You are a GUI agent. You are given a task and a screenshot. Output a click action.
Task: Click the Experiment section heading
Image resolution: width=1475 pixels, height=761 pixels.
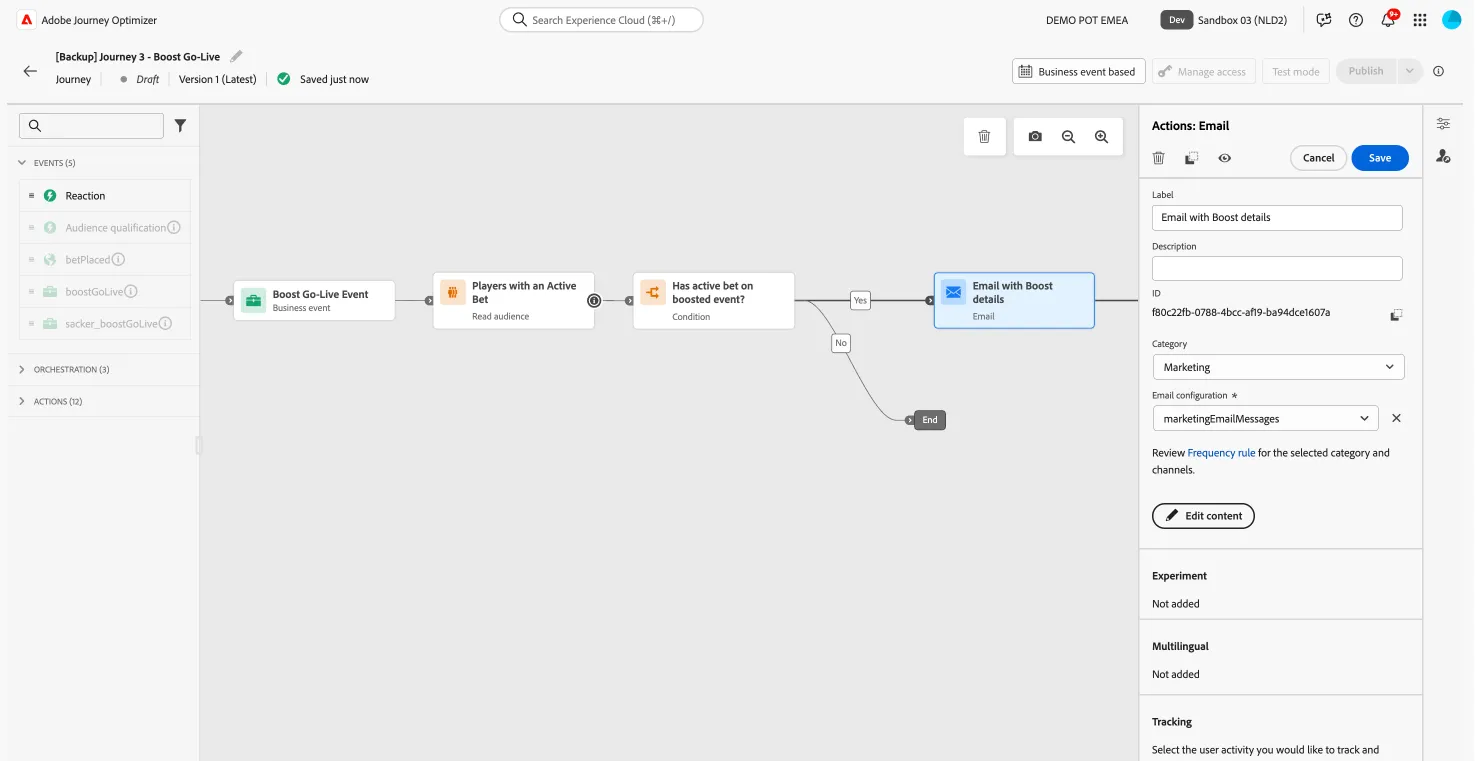(x=1179, y=576)
